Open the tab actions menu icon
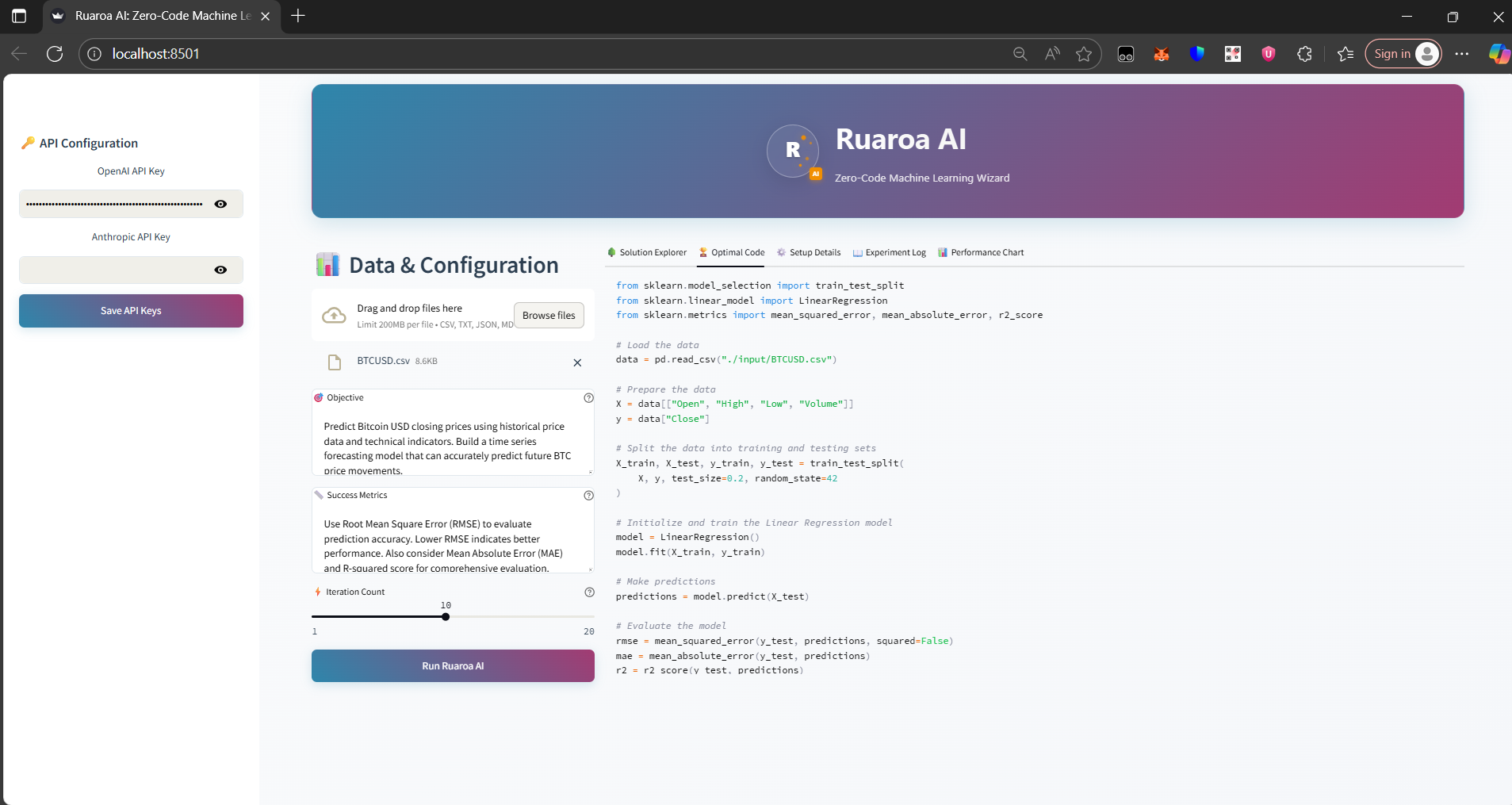The image size is (1512, 805). [x=19, y=16]
